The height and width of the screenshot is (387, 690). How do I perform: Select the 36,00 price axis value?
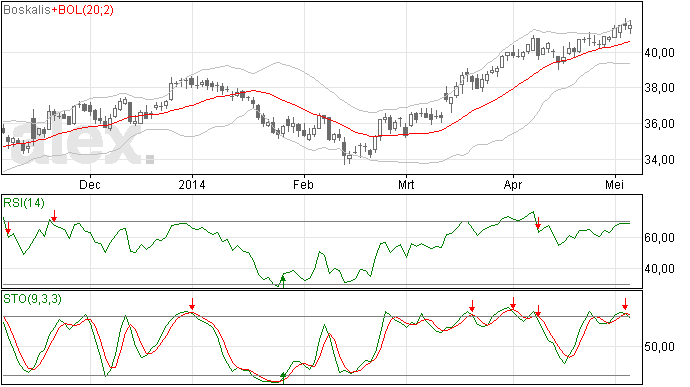[659, 124]
